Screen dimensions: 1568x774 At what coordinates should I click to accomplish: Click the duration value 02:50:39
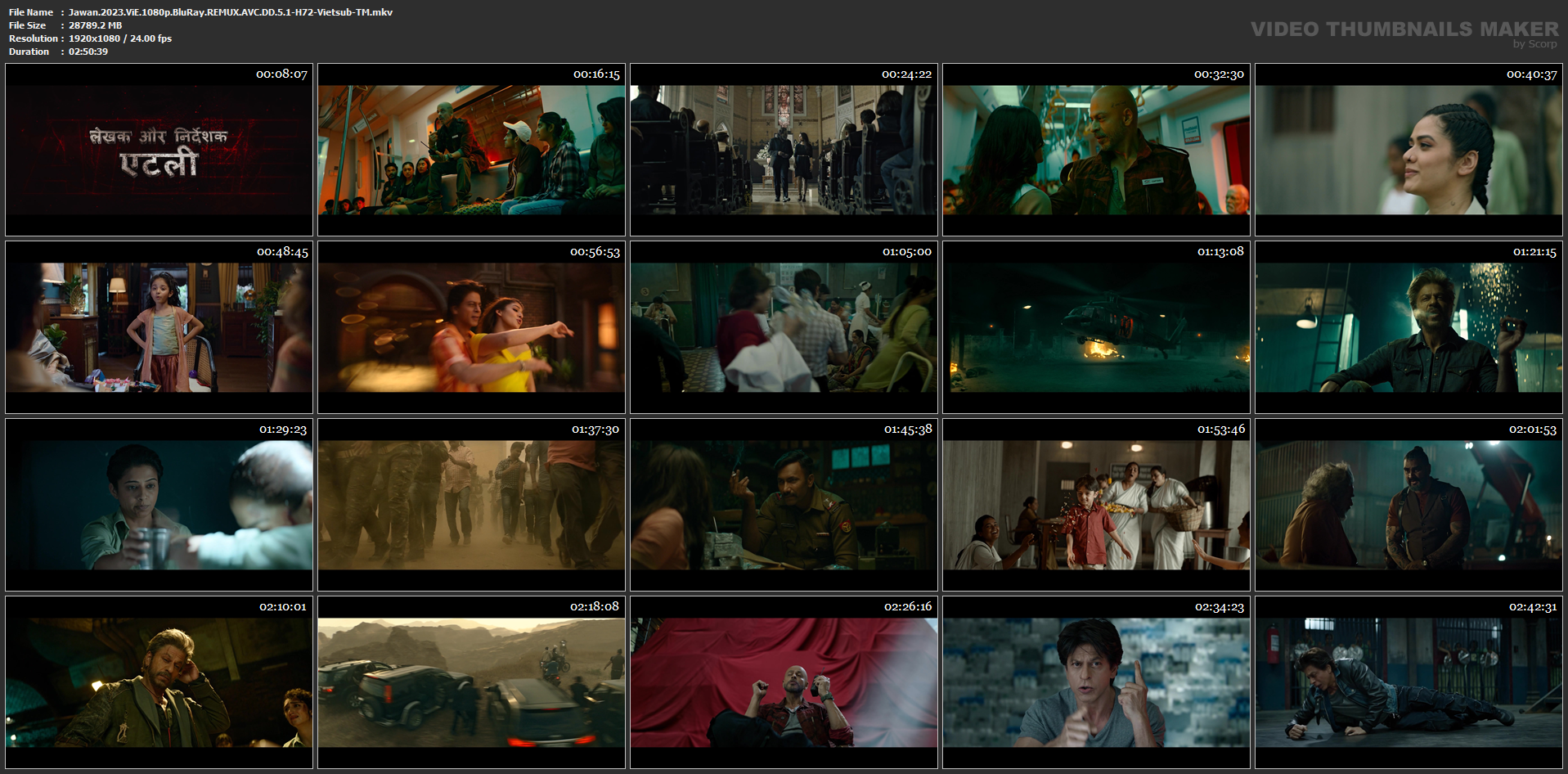pos(88,52)
